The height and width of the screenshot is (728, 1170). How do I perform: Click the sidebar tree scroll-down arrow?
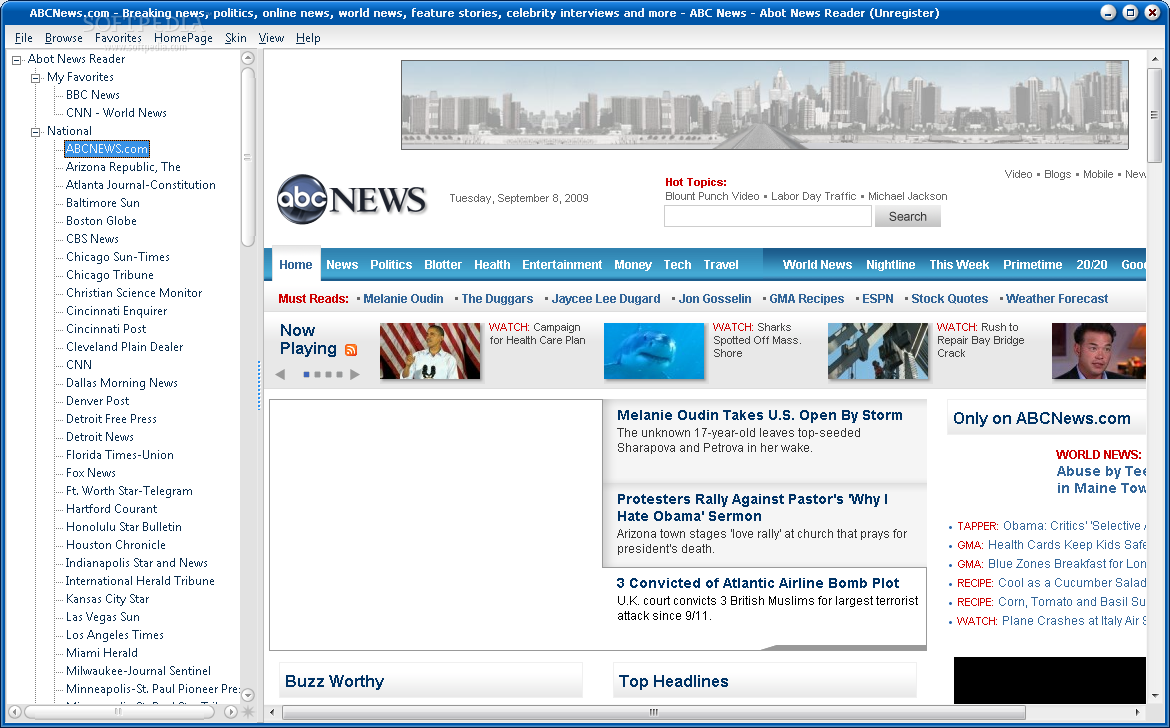(248, 694)
